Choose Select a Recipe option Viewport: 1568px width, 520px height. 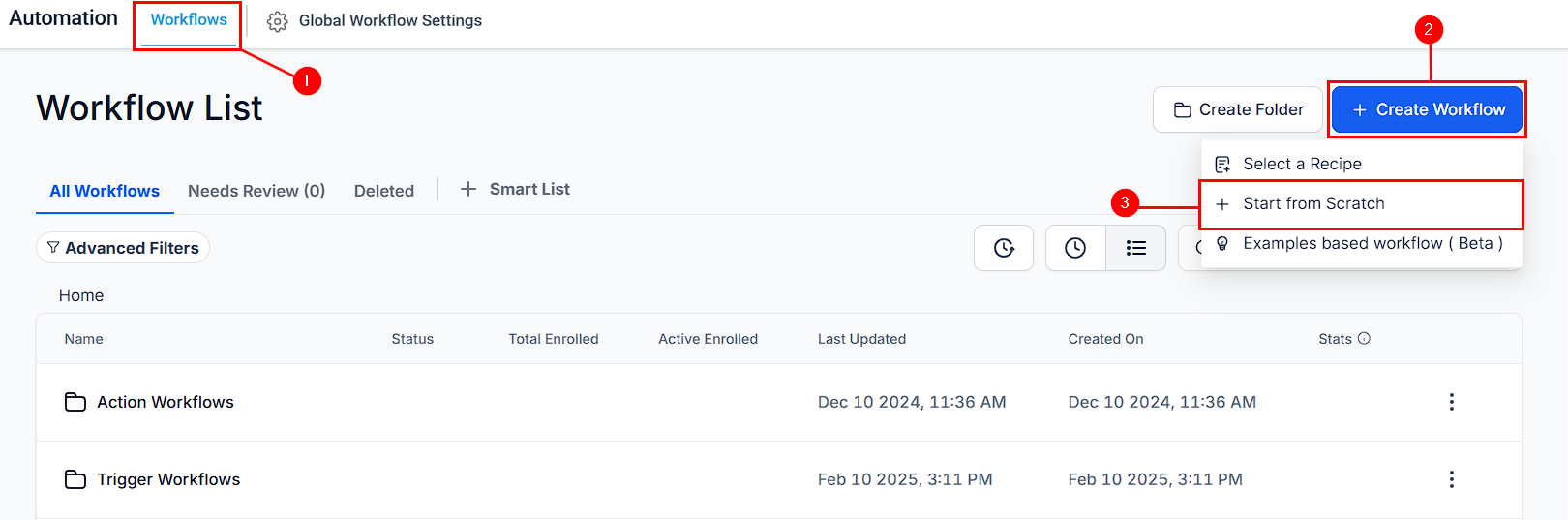tap(1362, 164)
